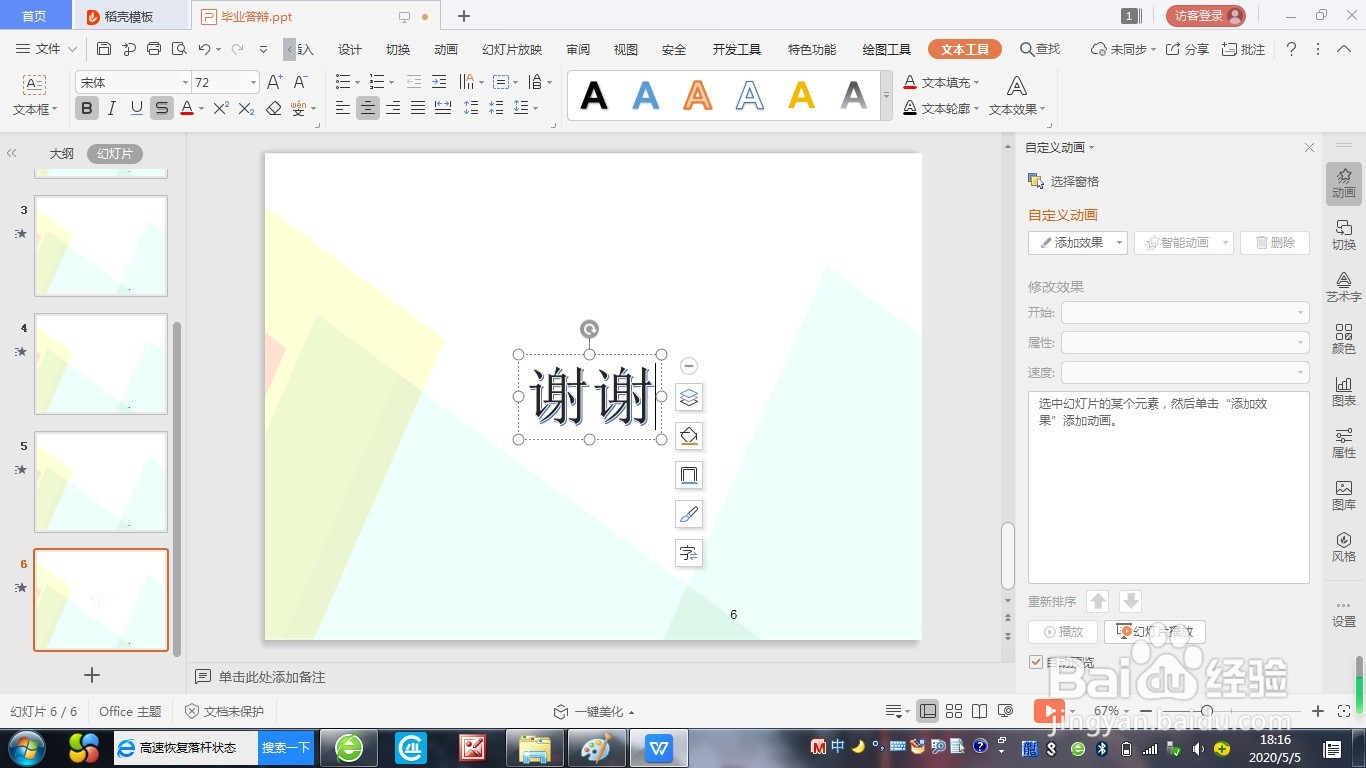This screenshot has width=1366, height=768.
Task: Toggle center text alignment
Action: 368,108
